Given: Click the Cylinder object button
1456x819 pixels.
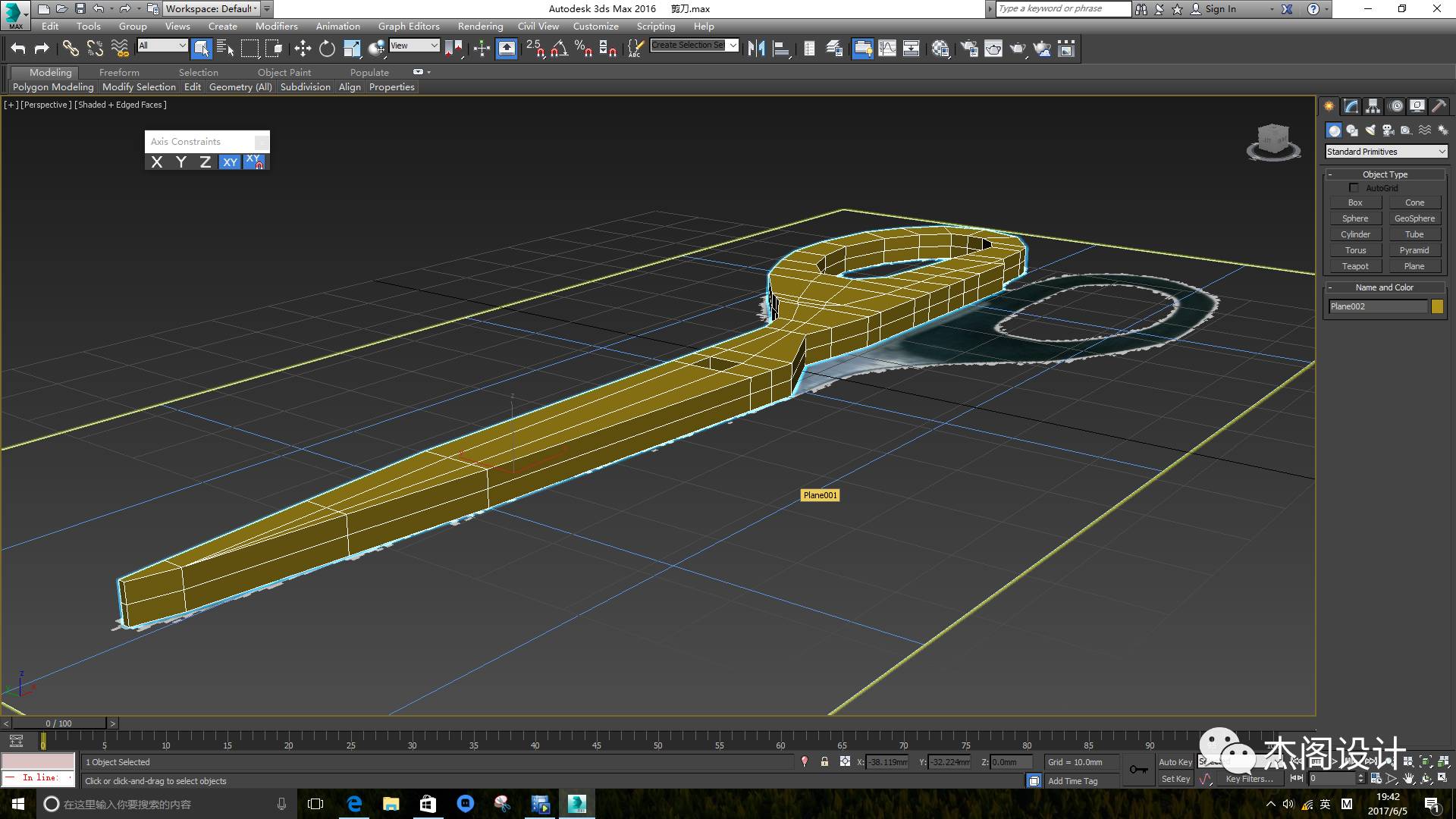Looking at the screenshot, I should point(1355,234).
